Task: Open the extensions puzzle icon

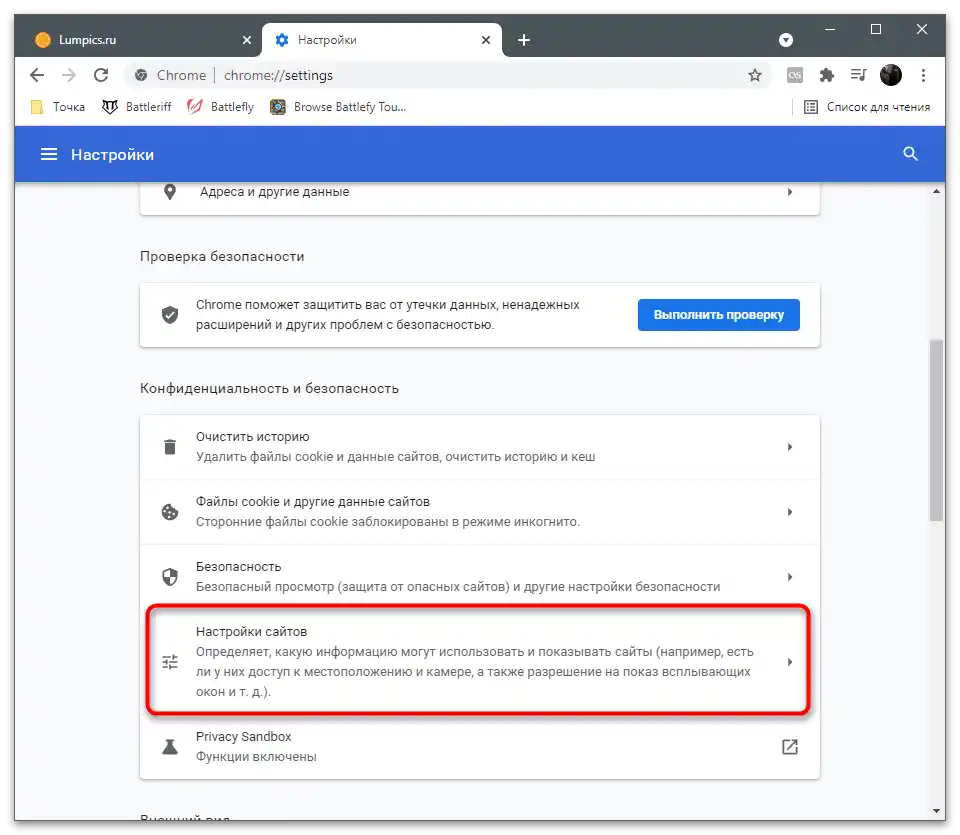Action: 827,75
